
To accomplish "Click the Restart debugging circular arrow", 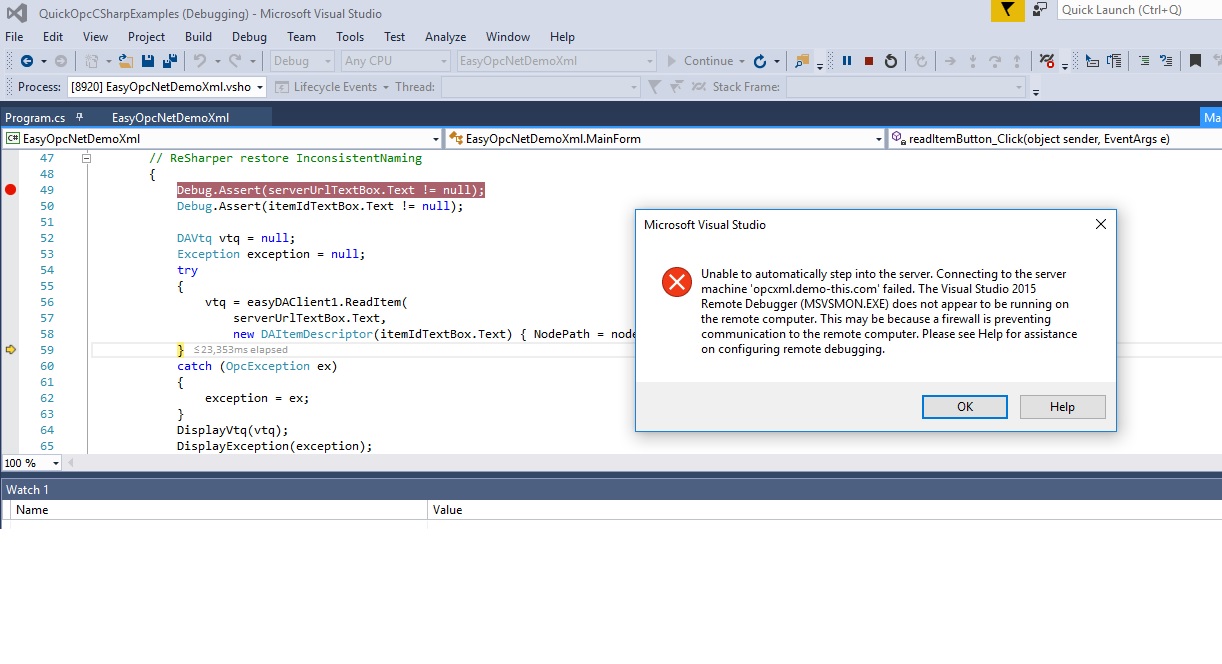I will (891, 61).
